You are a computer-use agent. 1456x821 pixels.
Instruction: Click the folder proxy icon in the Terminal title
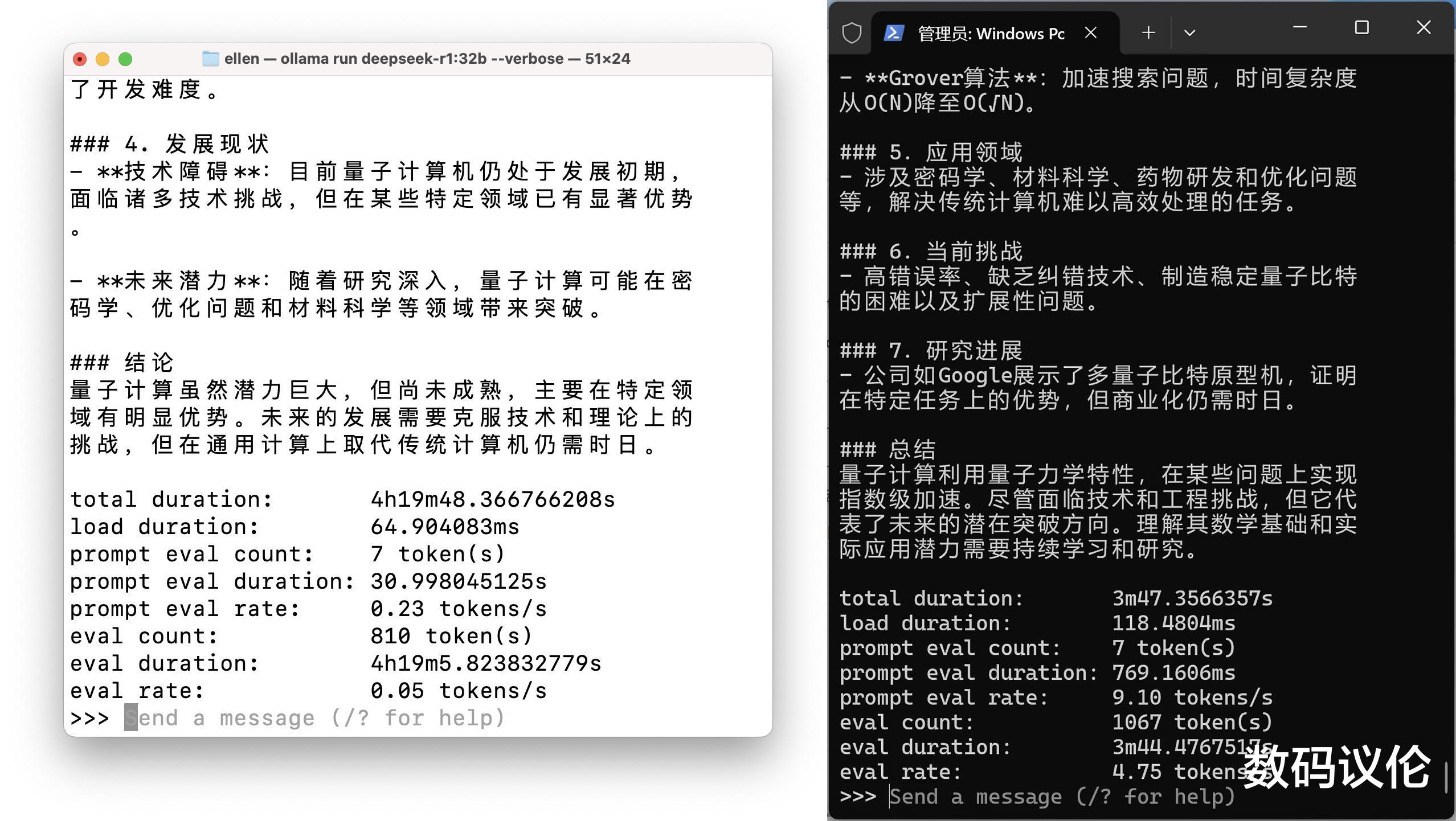click(210, 59)
